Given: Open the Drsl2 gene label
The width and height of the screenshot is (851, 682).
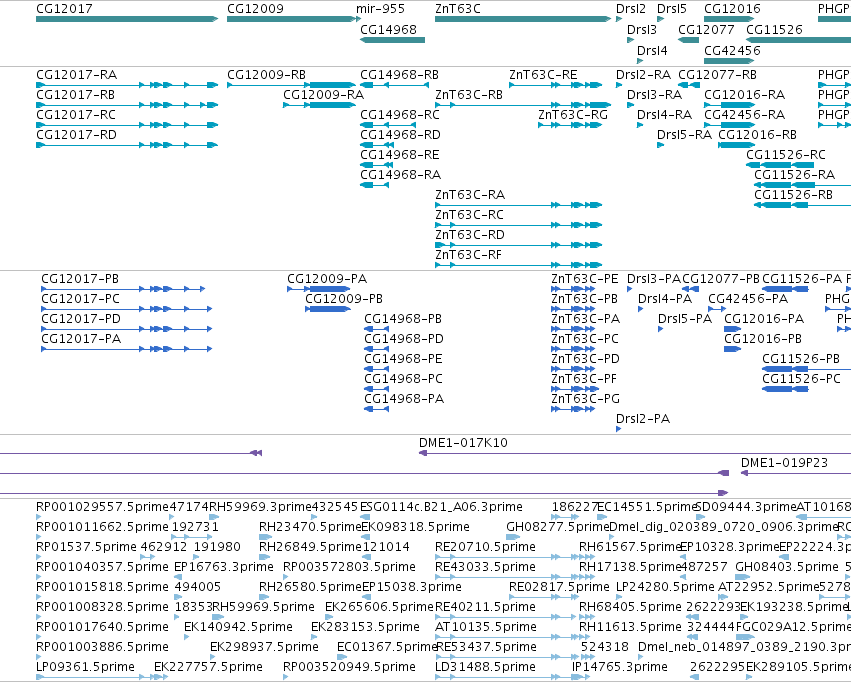Looking at the screenshot, I should coord(631,9).
